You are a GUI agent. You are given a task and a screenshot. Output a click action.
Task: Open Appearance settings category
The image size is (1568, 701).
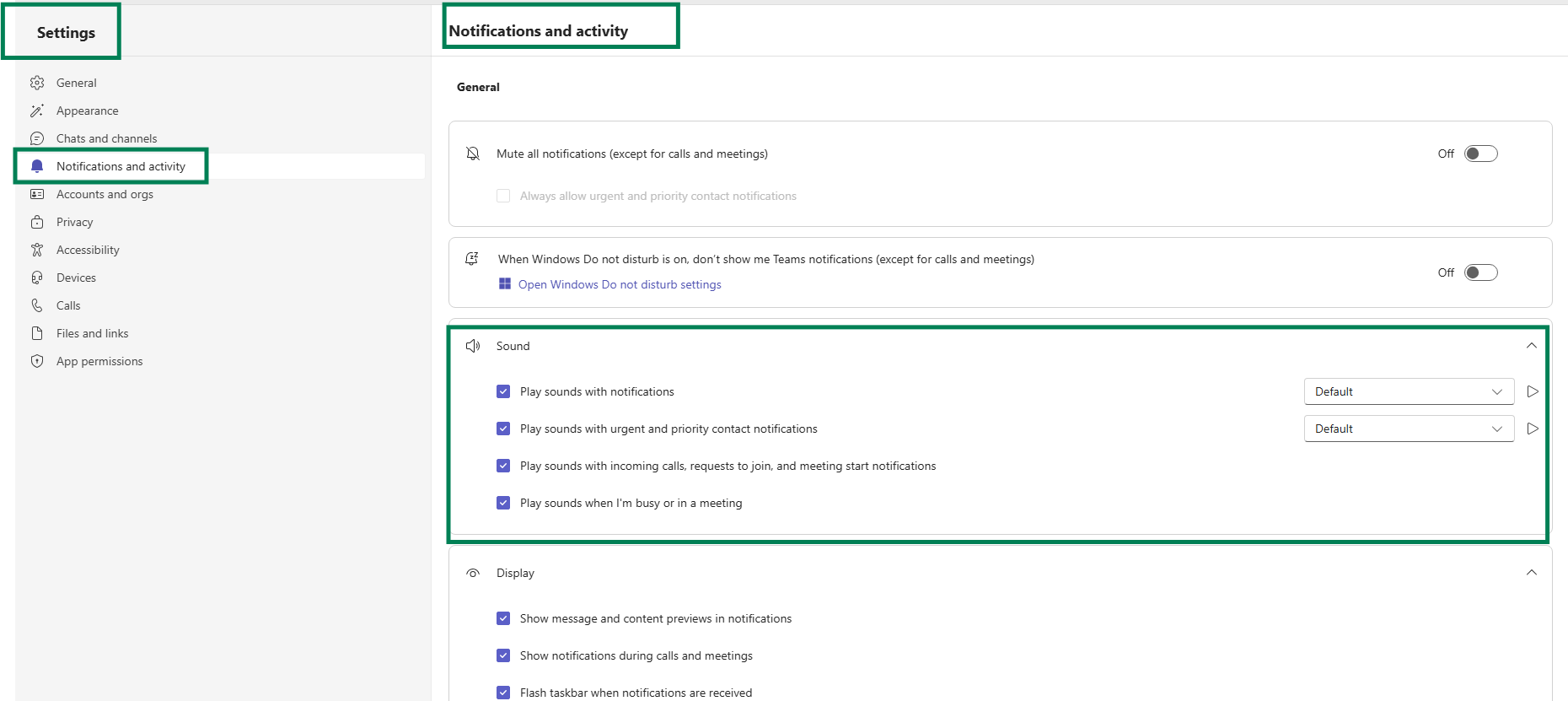click(x=88, y=111)
